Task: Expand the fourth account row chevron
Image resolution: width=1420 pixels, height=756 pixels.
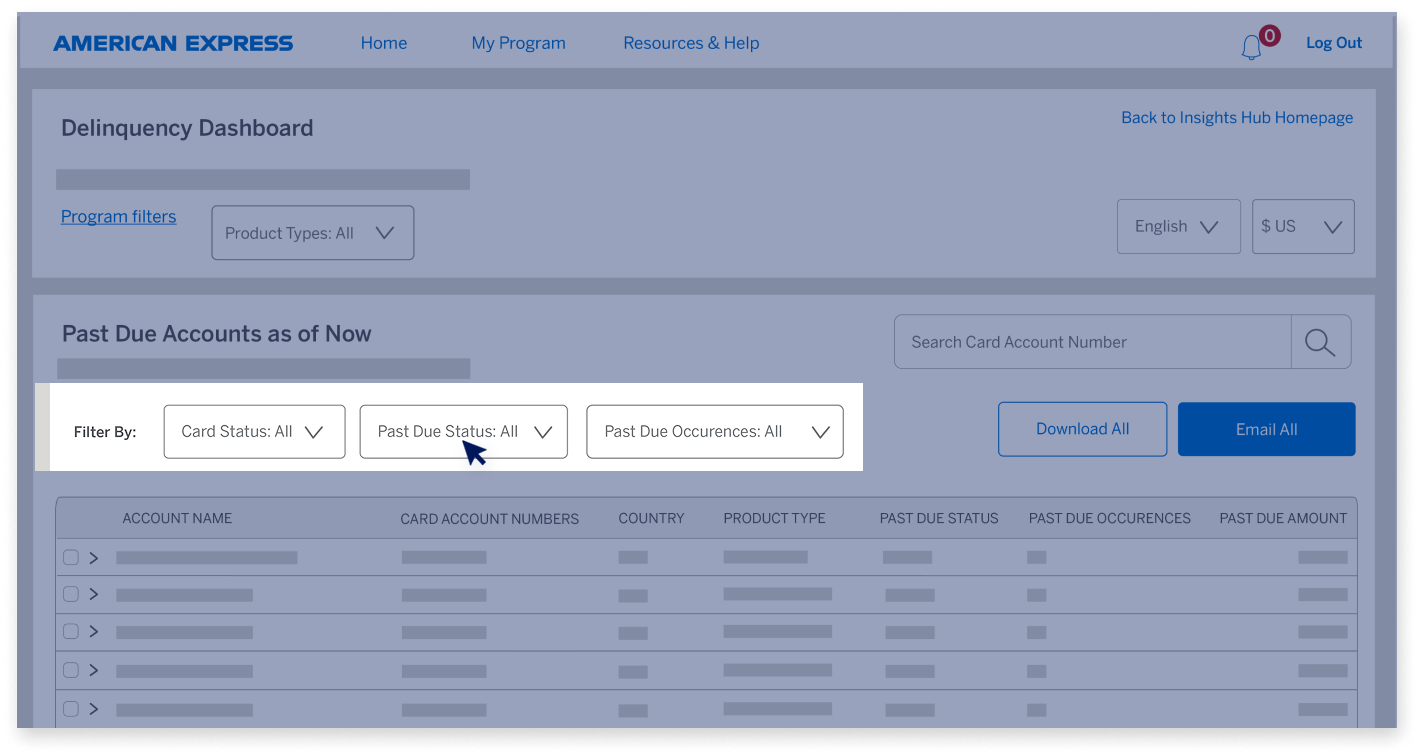Action: [94, 670]
